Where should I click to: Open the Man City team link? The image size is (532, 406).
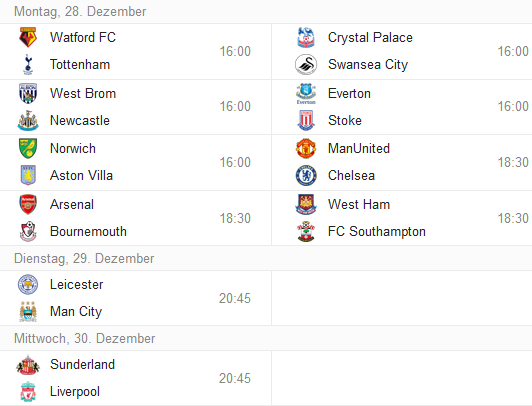[76, 312]
